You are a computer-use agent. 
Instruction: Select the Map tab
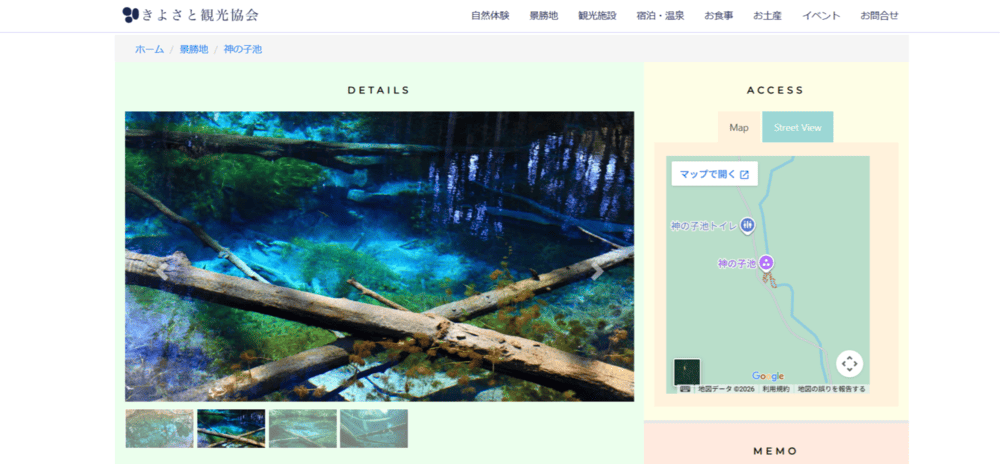(x=739, y=127)
